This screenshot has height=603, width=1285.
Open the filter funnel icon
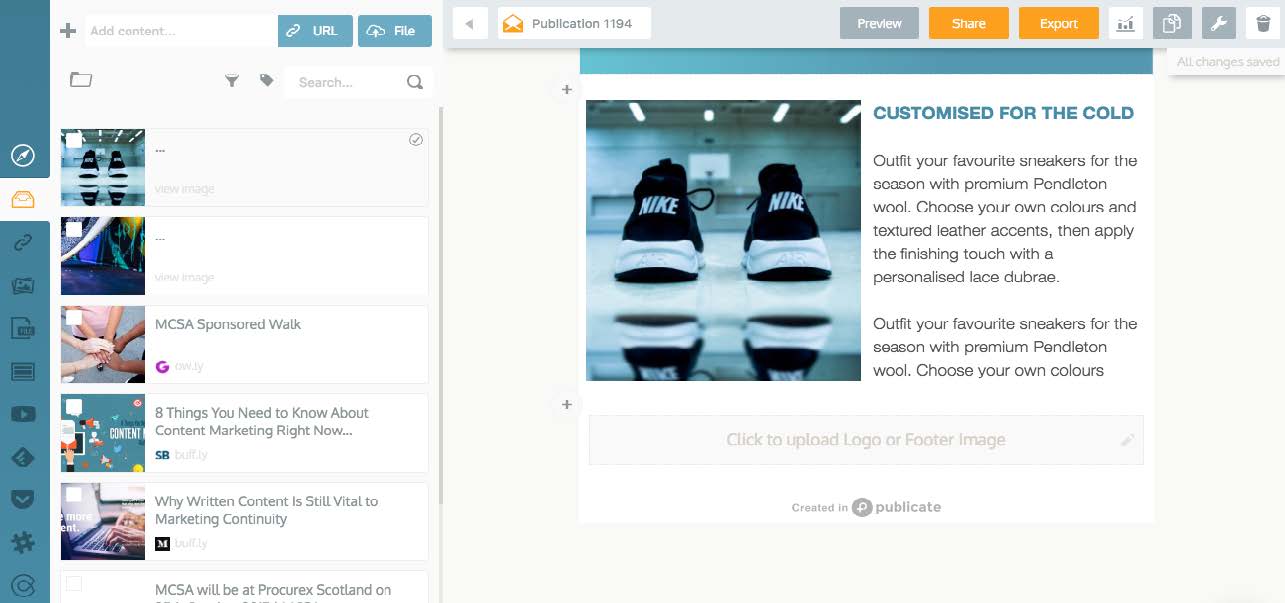232,81
